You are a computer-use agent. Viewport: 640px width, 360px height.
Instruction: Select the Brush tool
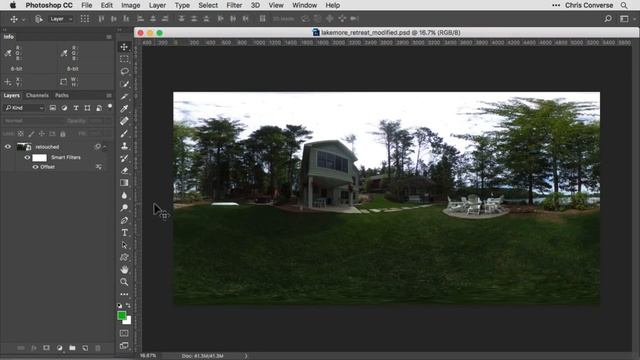coord(124,133)
